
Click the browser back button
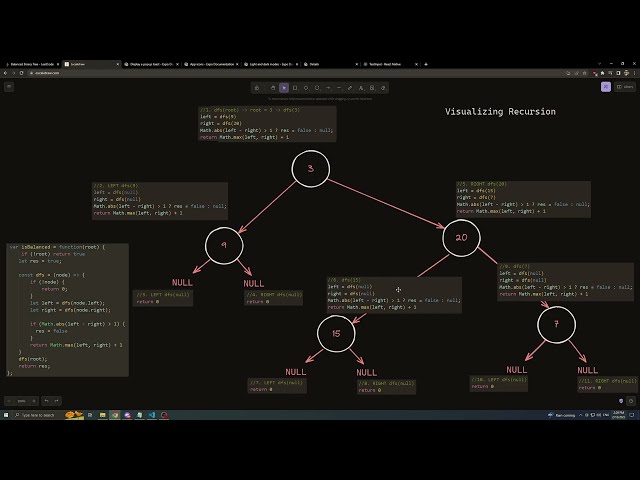5,73
